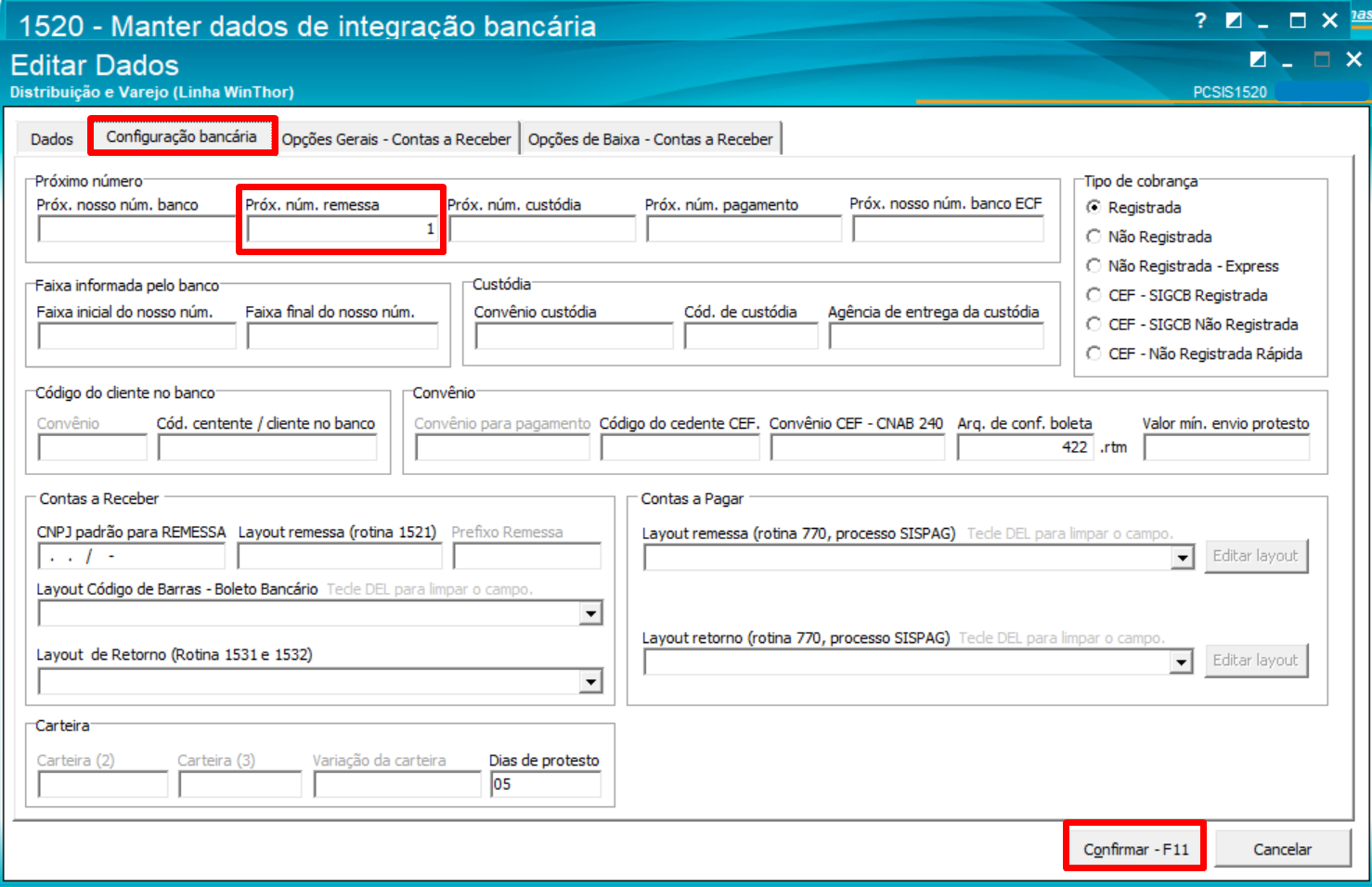Screen dimensions: 1372x887
Task: Click Layout remessa (rotina 1521) field
Action: coord(340,557)
